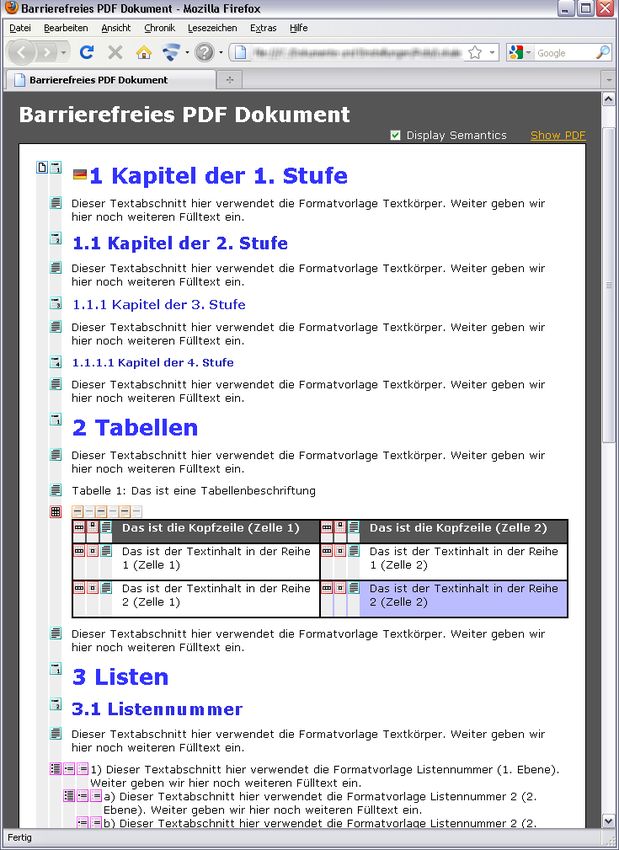
Task: Click the blue signal-shaped add-on icon in toolbar
Action: (x=171, y=52)
